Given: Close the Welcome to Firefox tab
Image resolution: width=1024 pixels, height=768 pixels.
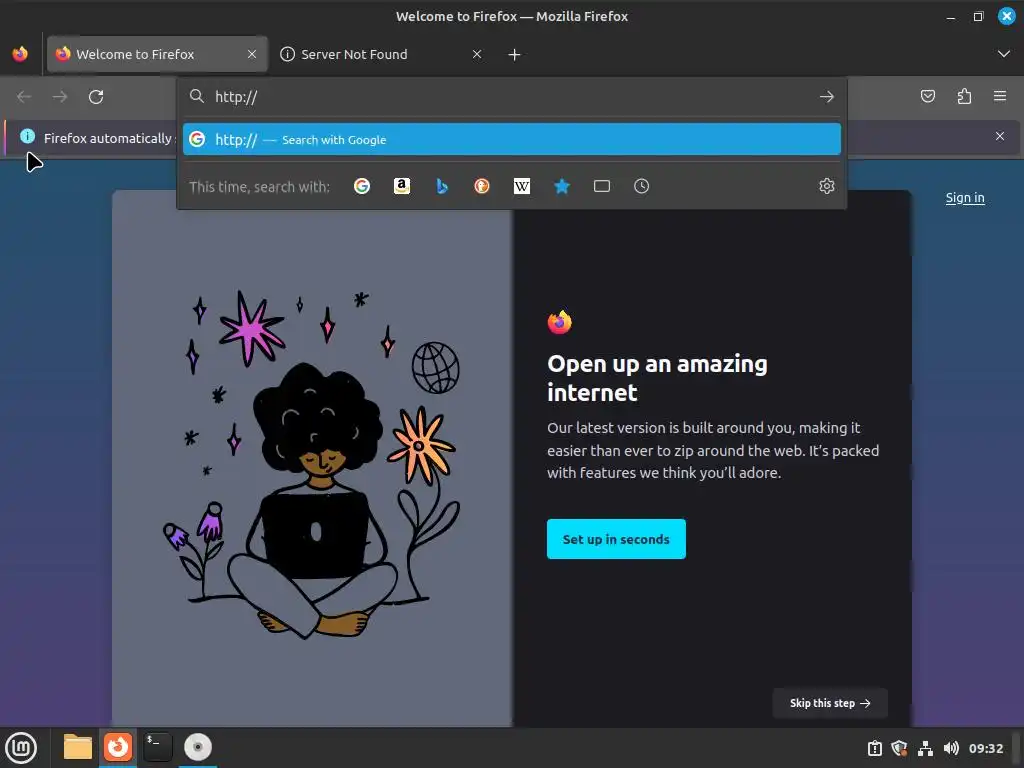Looking at the screenshot, I should 252,54.
